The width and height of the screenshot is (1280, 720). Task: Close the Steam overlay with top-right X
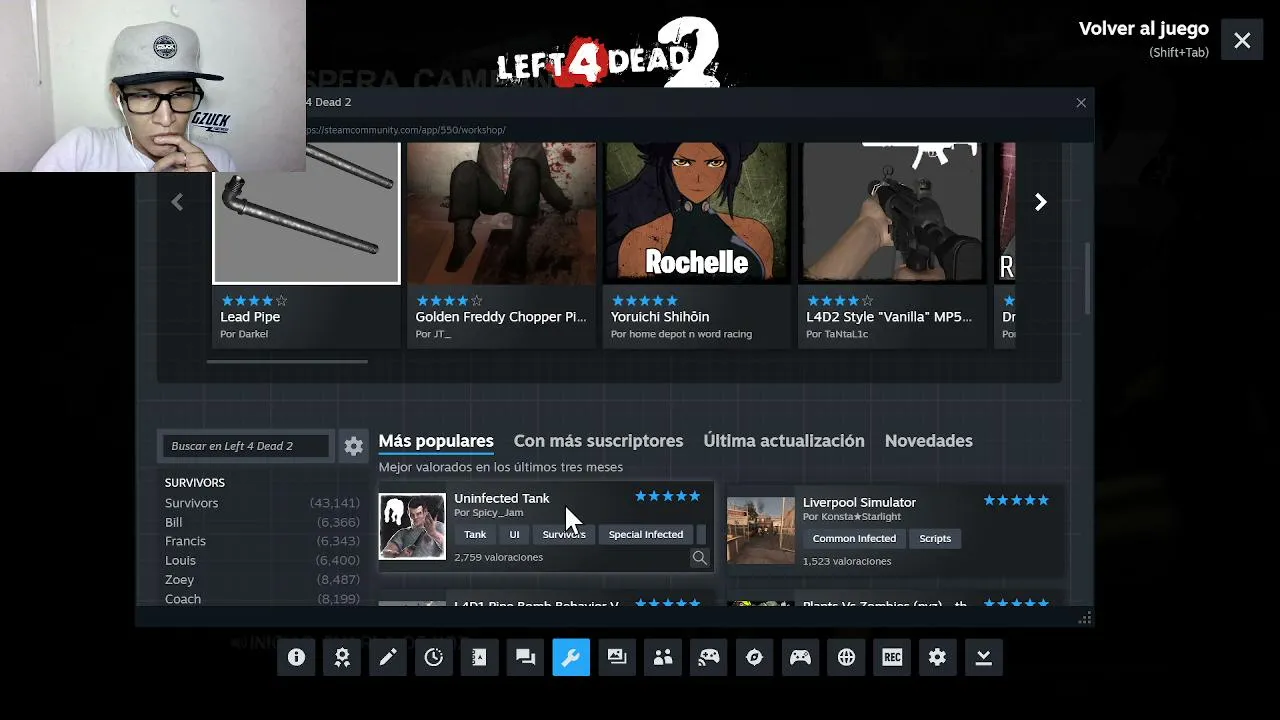pos(1242,41)
